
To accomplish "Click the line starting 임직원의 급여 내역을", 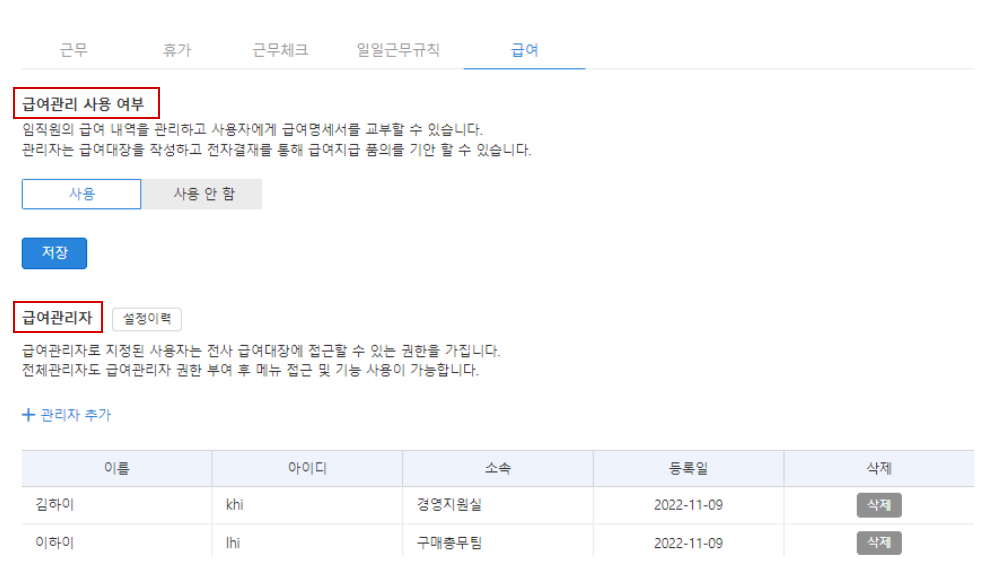I will [252, 130].
